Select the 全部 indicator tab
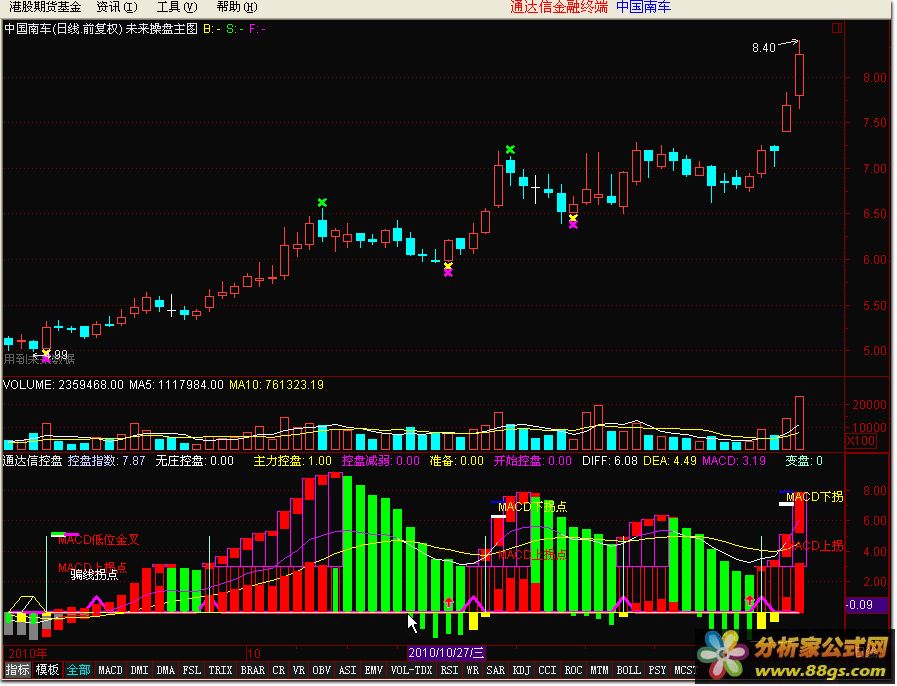Viewport: 897px width, 686px height. (78, 669)
